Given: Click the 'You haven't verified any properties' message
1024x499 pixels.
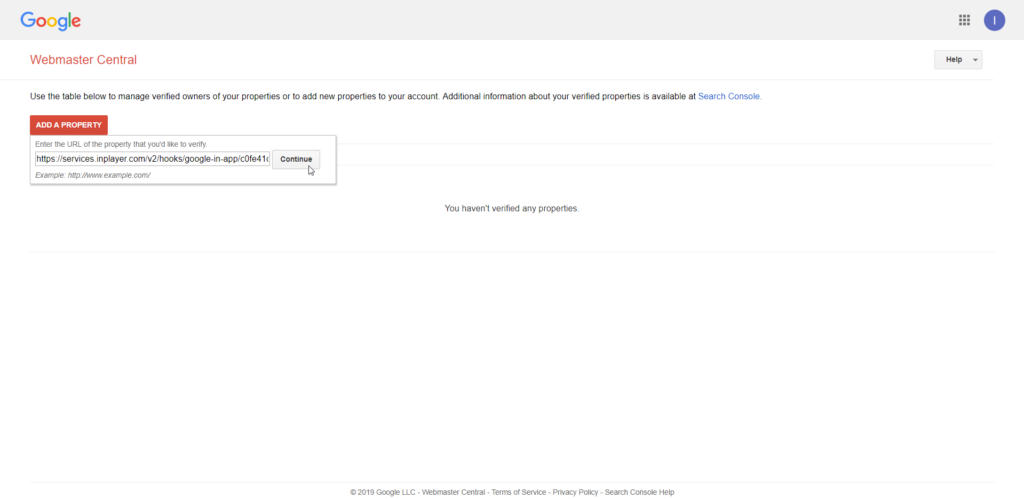Looking at the screenshot, I should [x=511, y=208].
